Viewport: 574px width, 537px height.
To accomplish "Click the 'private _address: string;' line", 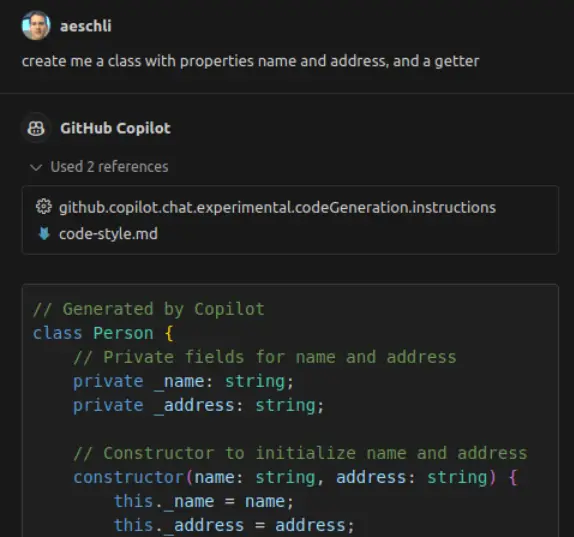I will click(198, 406).
